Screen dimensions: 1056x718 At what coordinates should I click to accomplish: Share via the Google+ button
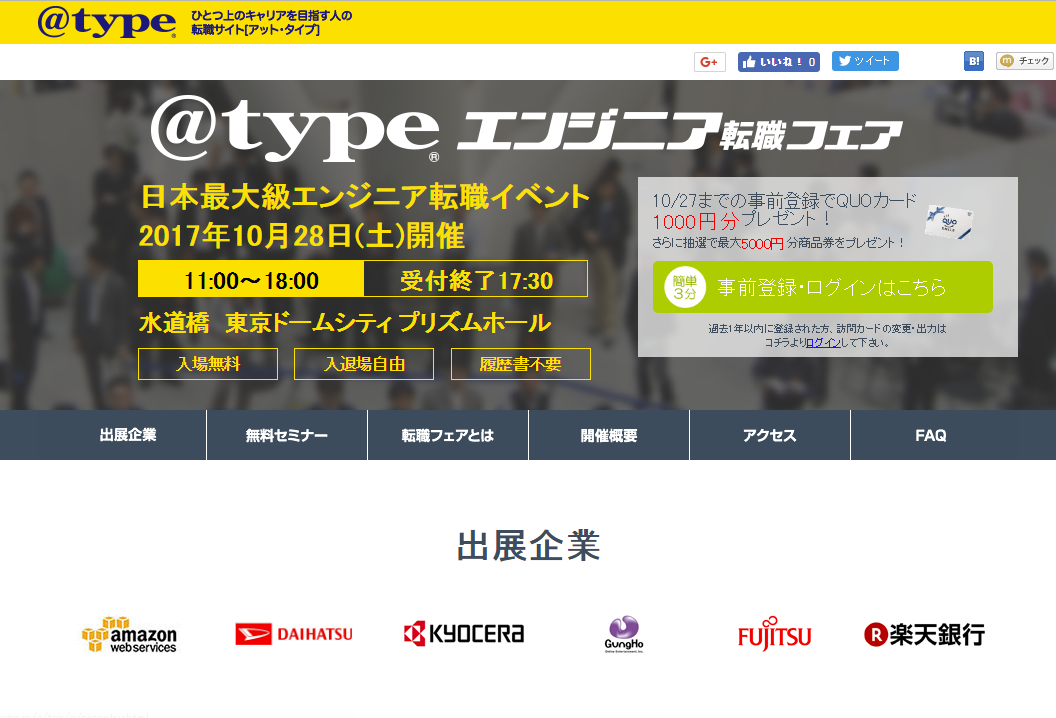709,62
